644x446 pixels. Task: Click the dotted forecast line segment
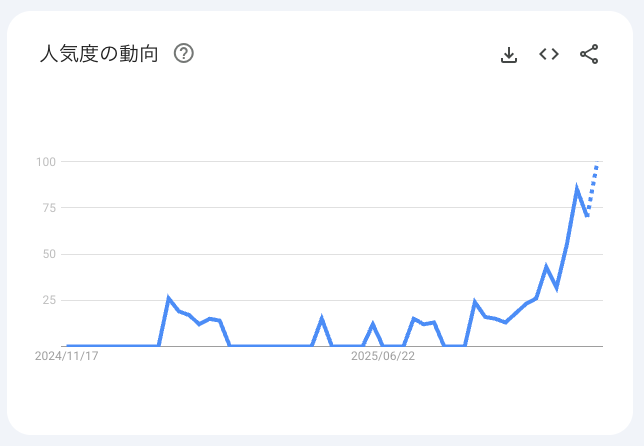(x=593, y=188)
